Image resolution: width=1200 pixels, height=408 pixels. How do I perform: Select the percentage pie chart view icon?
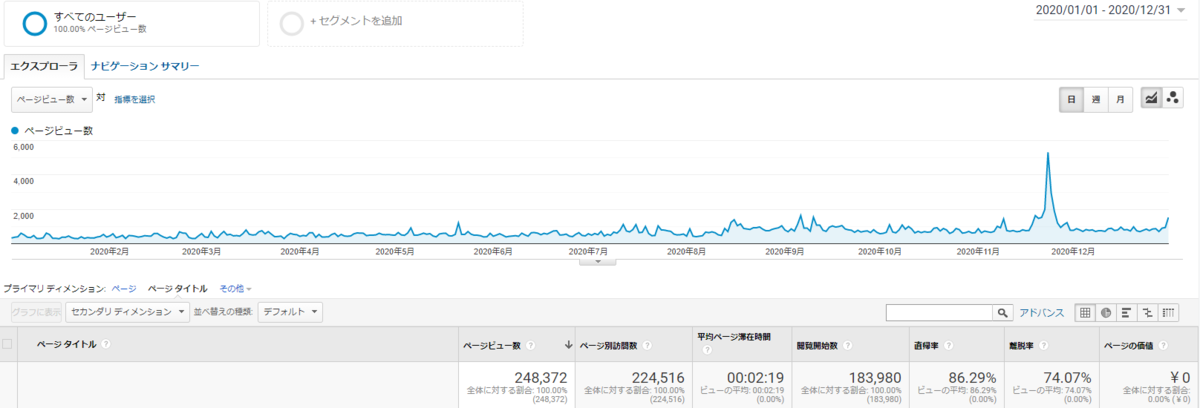coord(1106,312)
